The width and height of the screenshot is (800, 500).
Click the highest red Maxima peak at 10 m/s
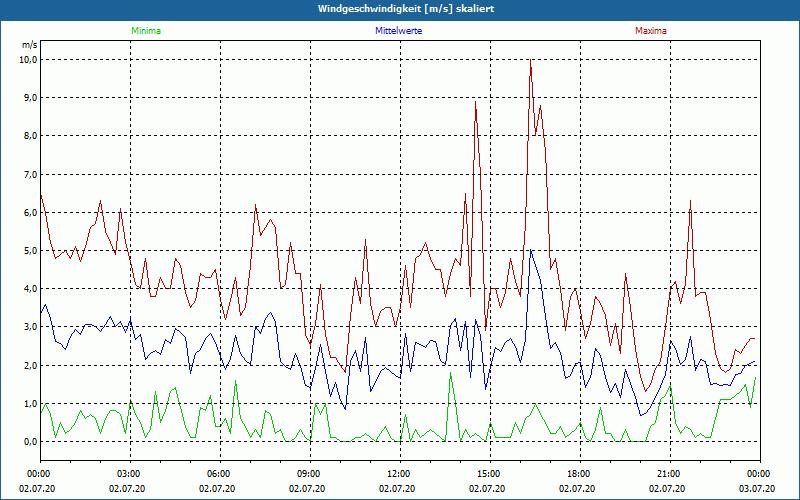(x=530, y=60)
